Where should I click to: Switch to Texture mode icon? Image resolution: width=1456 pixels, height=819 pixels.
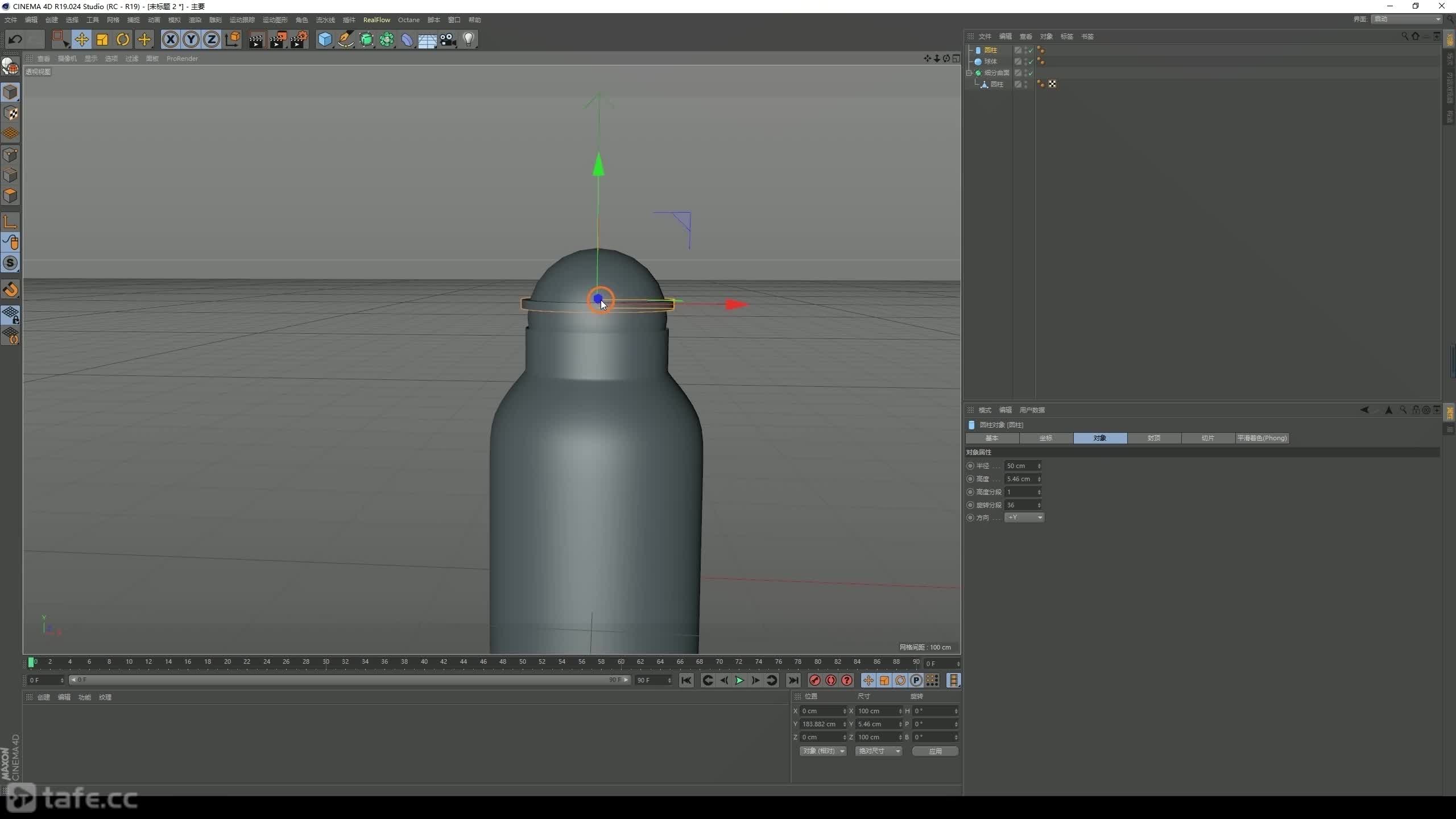pyautogui.click(x=10, y=113)
